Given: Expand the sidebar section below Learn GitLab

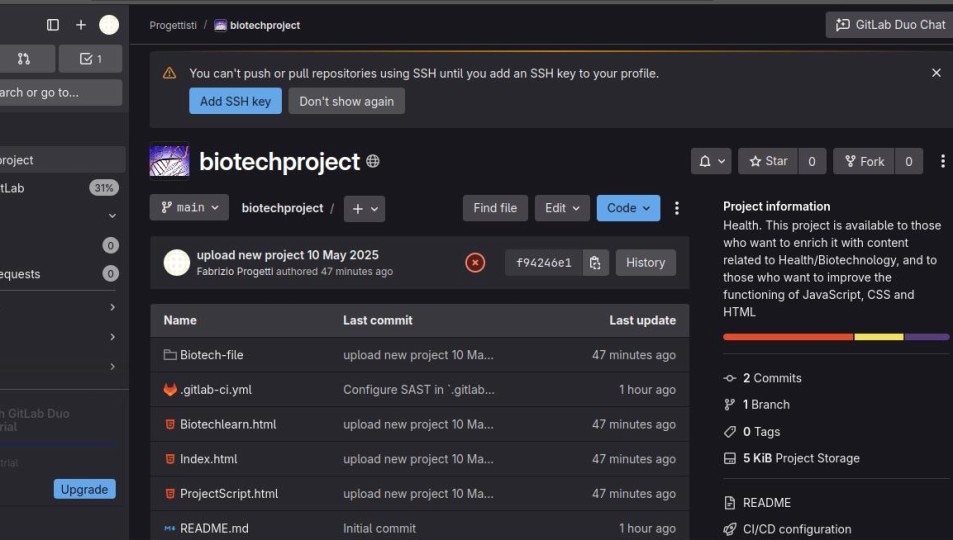Looking at the screenshot, I should click(112, 215).
